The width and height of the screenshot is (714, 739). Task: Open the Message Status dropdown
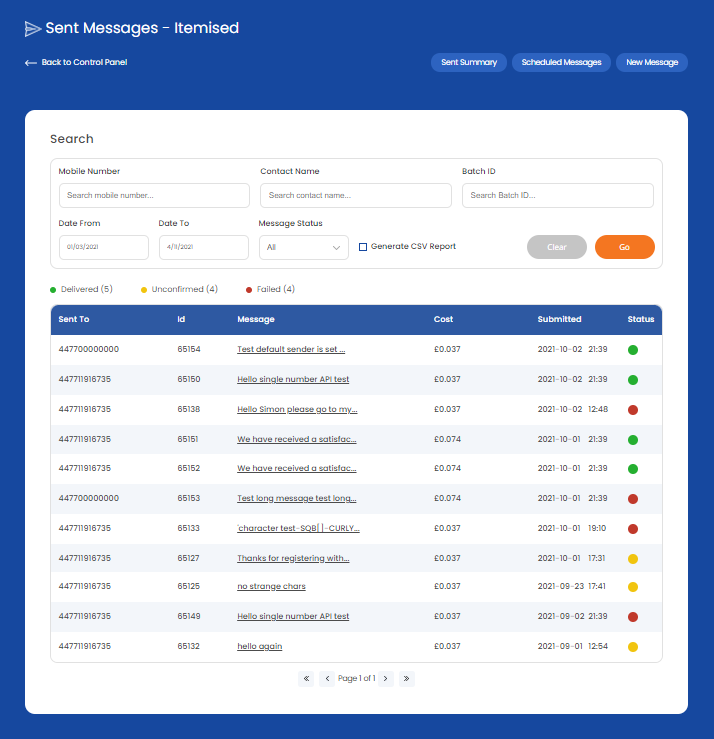pos(304,247)
